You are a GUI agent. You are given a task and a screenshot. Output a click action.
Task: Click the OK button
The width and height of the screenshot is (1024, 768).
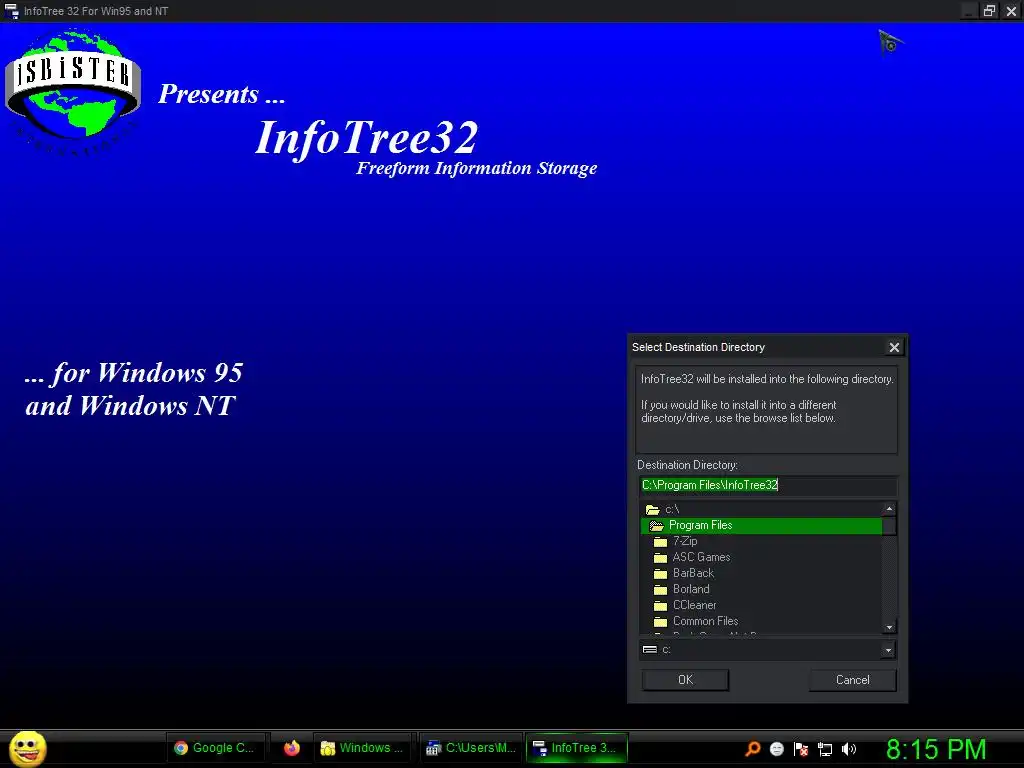pos(685,680)
